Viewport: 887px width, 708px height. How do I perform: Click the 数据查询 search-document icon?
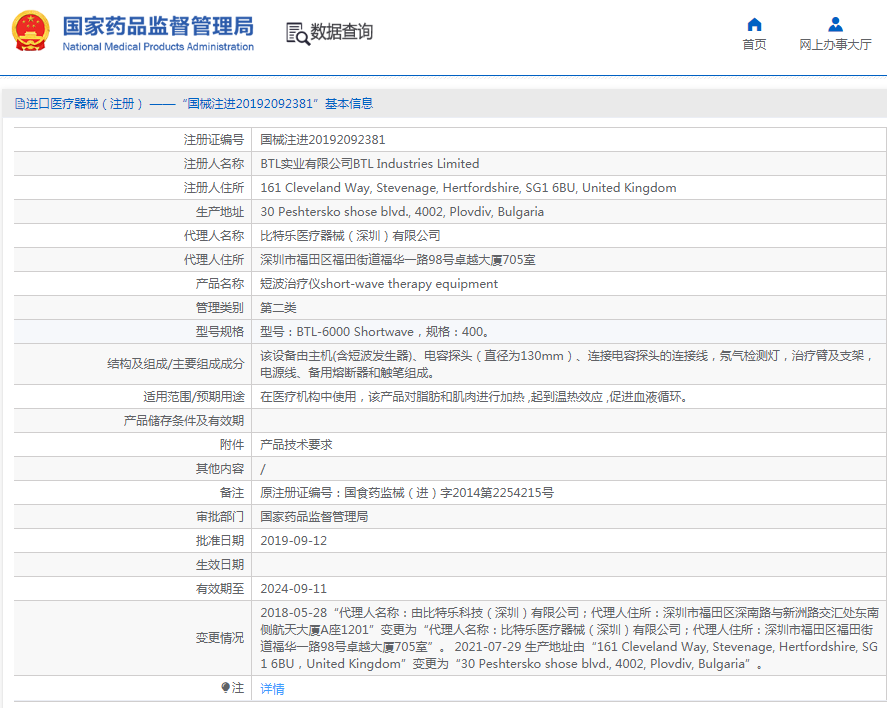pos(298,33)
